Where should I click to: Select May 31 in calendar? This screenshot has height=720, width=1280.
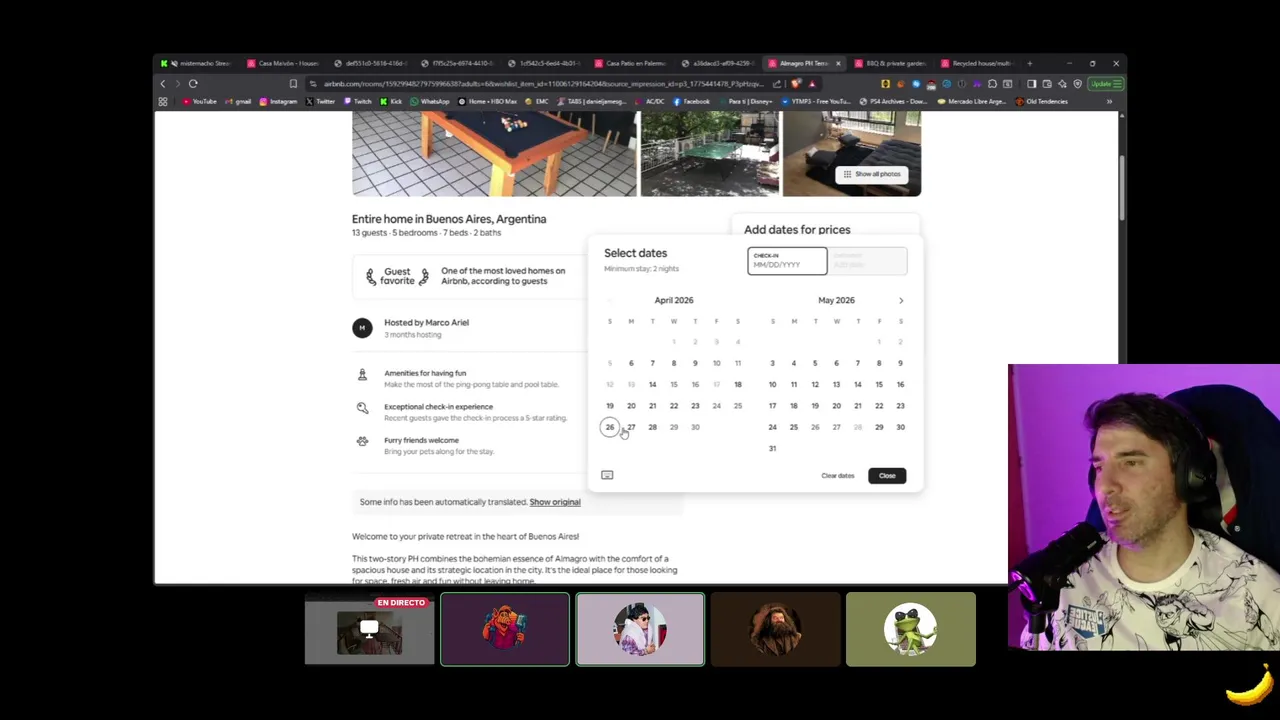tap(772, 448)
